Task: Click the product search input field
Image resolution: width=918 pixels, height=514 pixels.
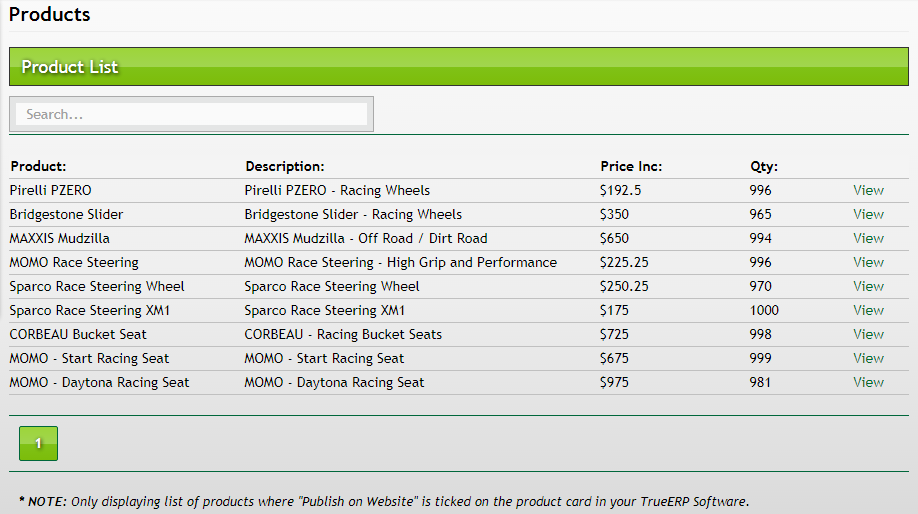Action: point(191,114)
